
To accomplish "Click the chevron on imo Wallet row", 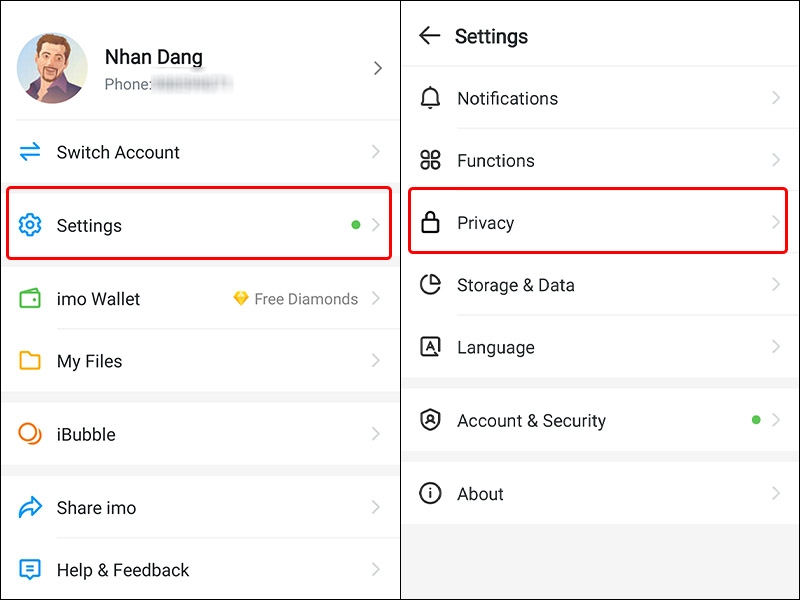I will [376, 298].
